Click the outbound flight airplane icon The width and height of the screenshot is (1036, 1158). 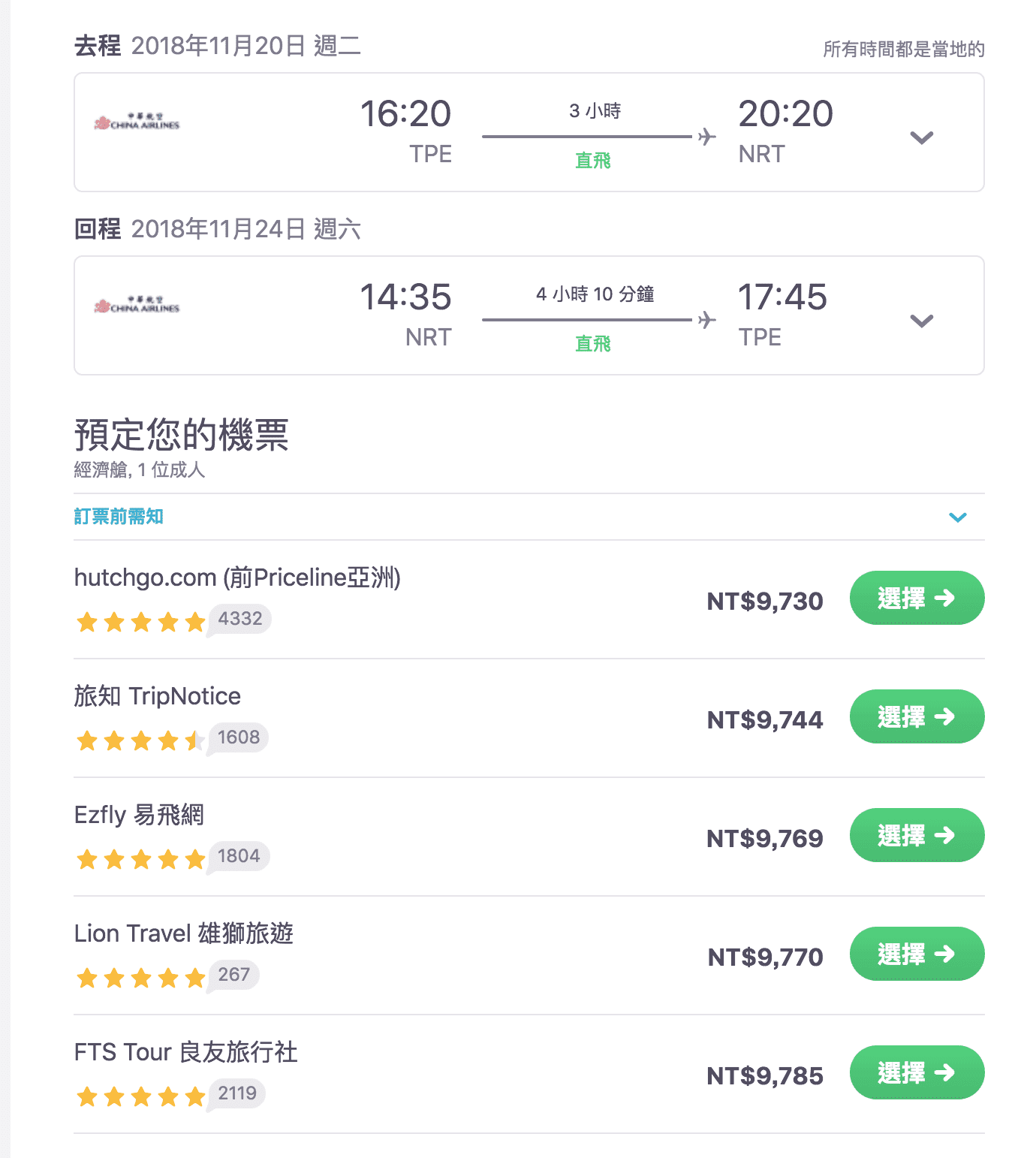(706, 137)
